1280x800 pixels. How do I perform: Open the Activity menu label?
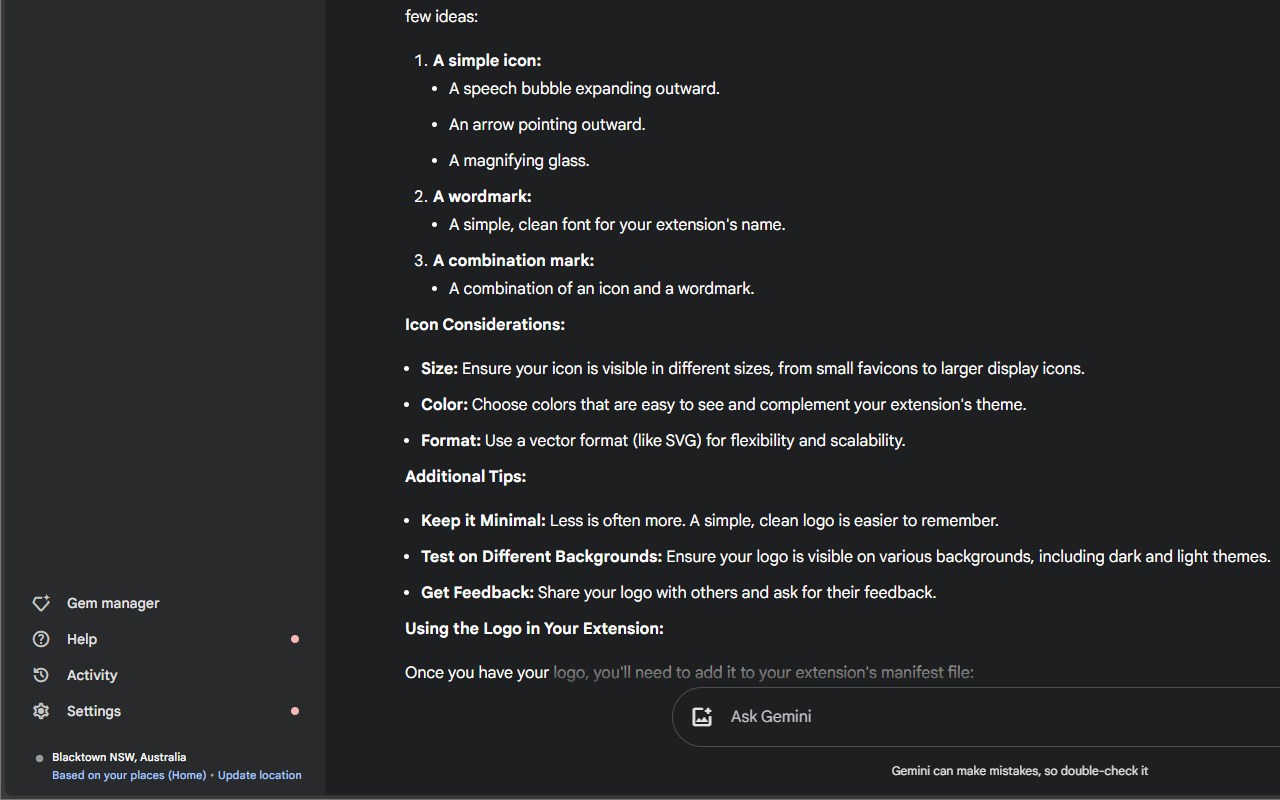[92, 675]
